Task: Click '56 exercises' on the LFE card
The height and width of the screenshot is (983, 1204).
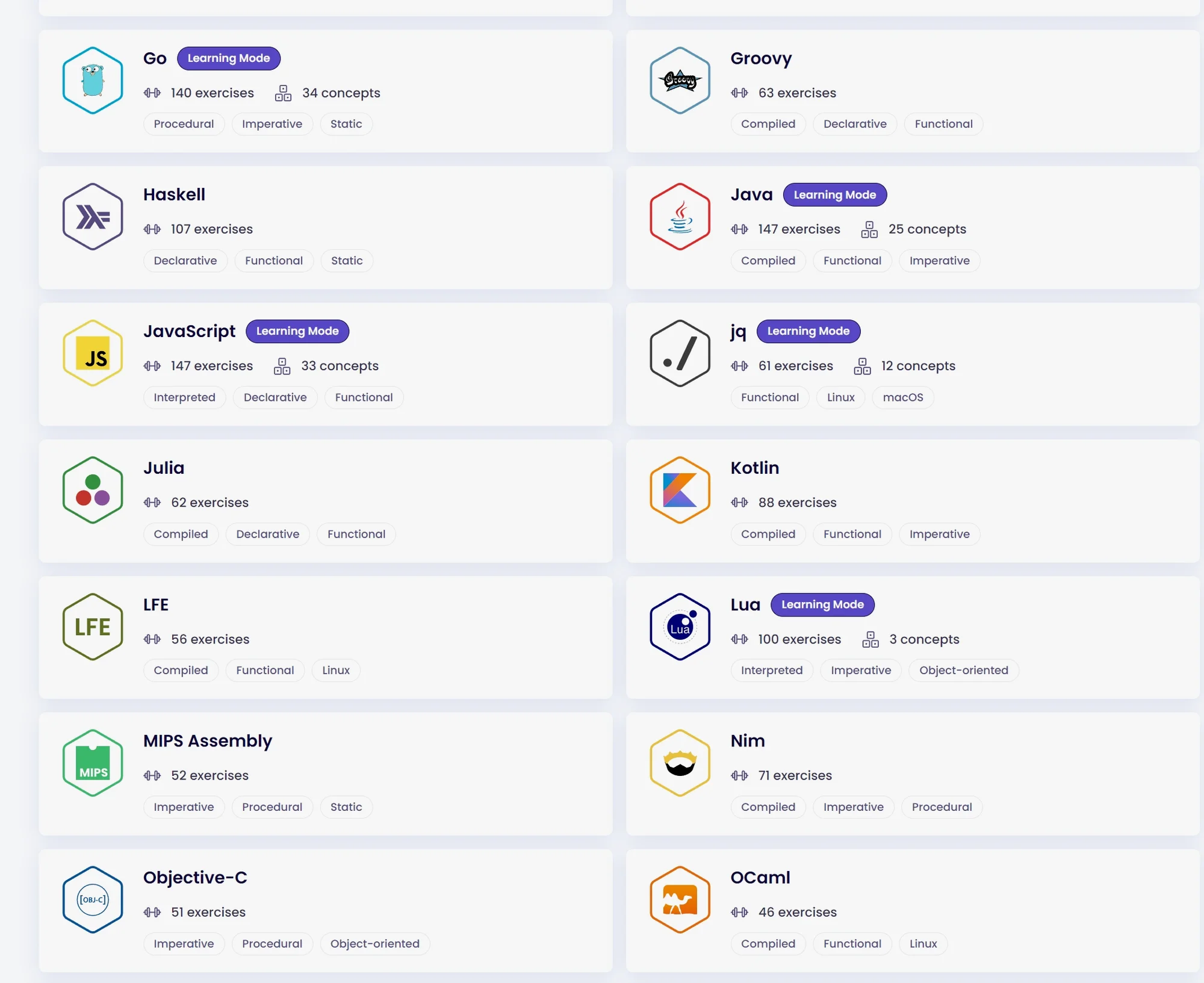Action: 210,639
